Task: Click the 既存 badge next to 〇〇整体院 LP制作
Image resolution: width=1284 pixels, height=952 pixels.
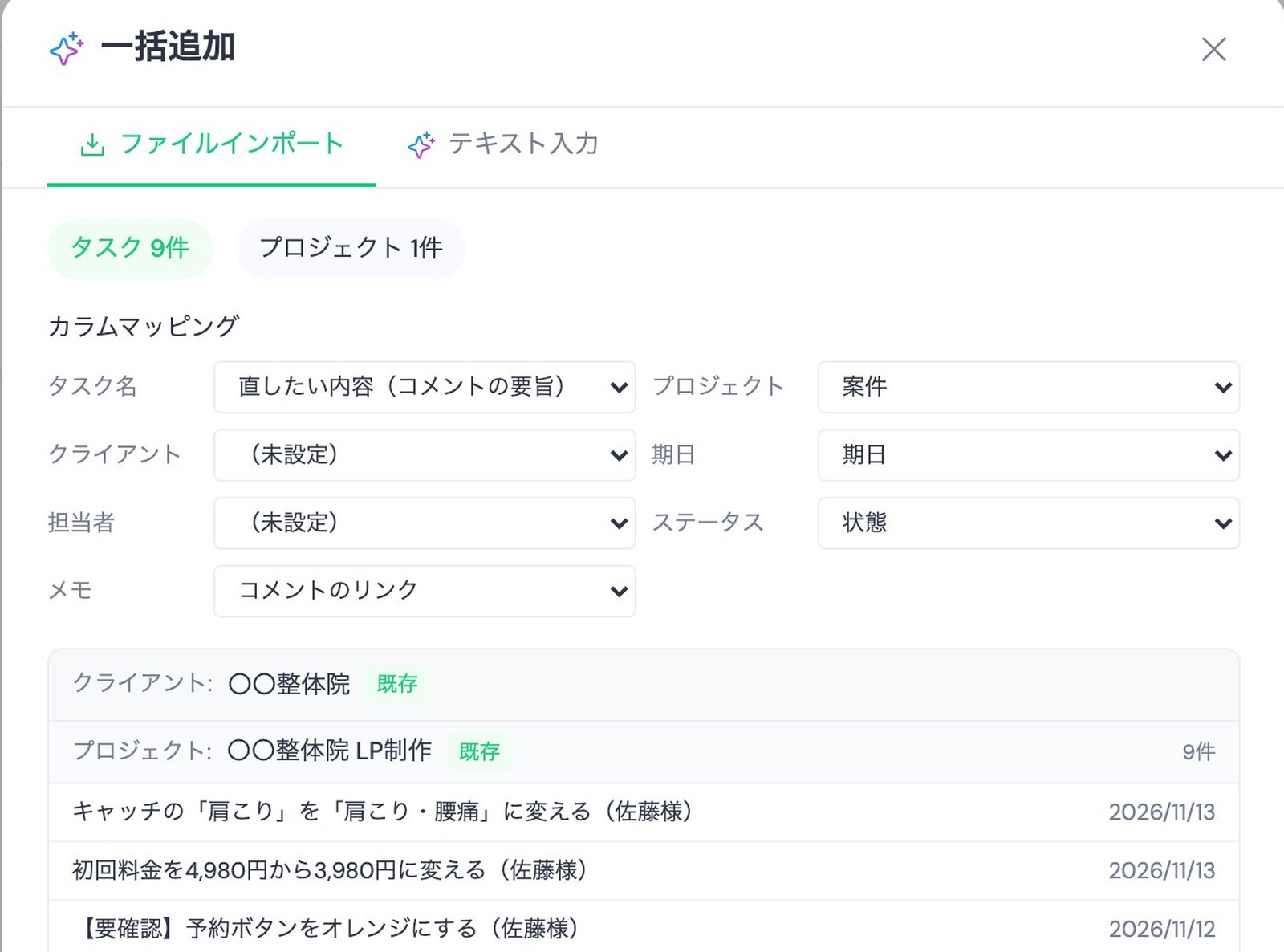Action: point(479,751)
